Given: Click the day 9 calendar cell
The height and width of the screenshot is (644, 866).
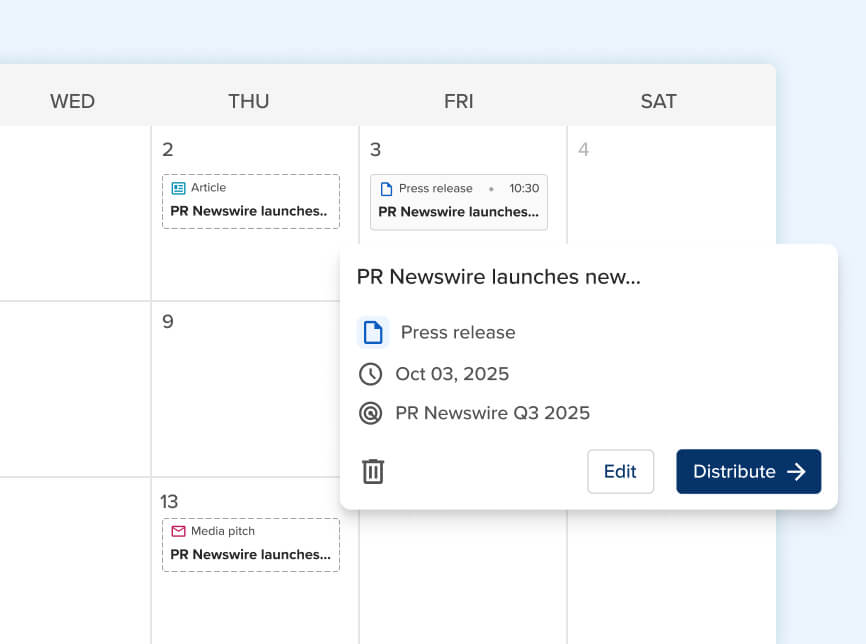Looking at the screenshot, I should pos(250,400).
